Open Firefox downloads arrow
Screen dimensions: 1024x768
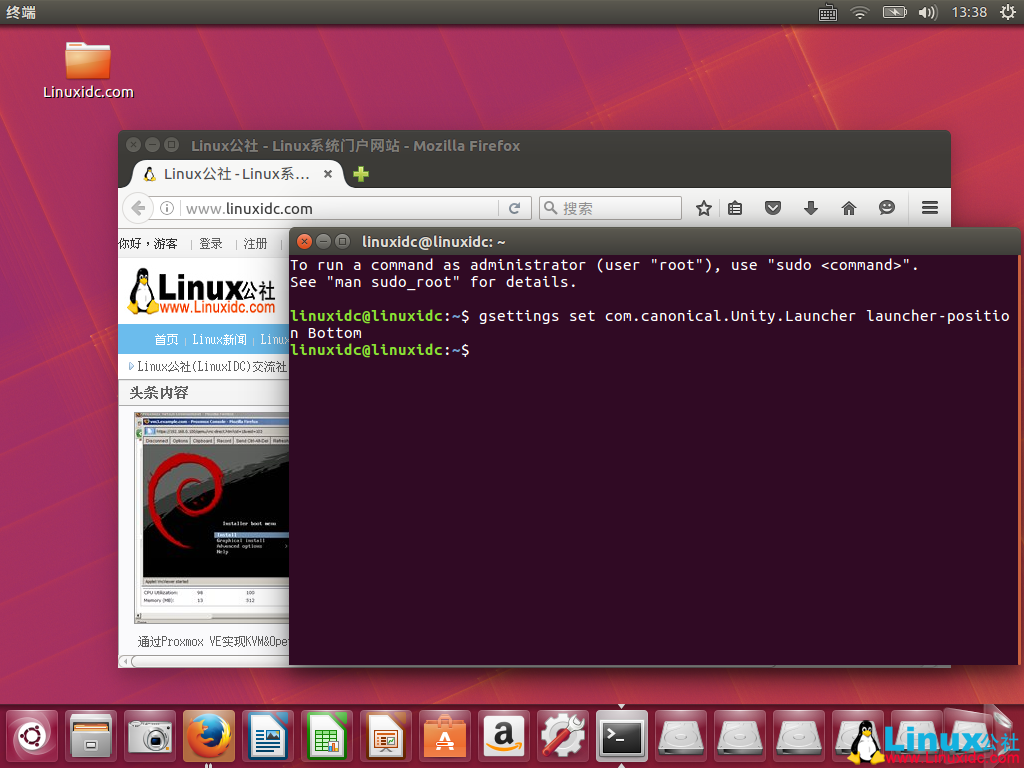(x=811, y=208)
